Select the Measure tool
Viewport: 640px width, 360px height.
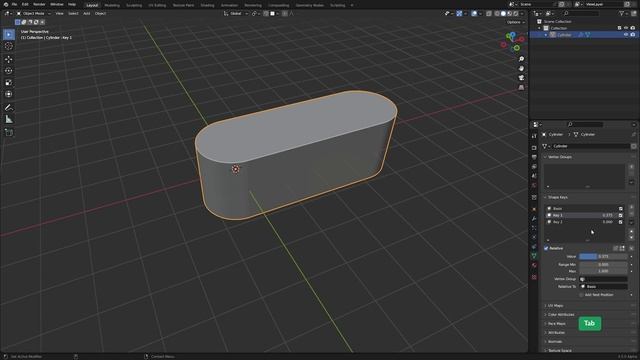[9, 120]
